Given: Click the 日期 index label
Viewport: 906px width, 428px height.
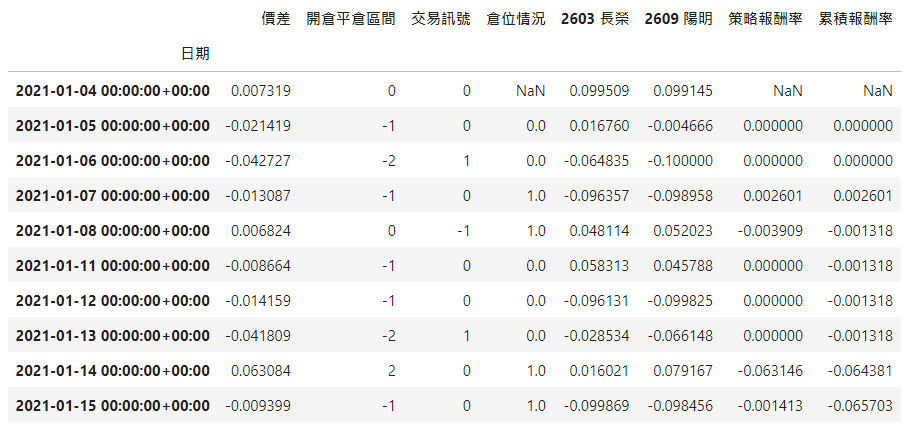Looking at the screenshot, I should (x=195, y=54).
